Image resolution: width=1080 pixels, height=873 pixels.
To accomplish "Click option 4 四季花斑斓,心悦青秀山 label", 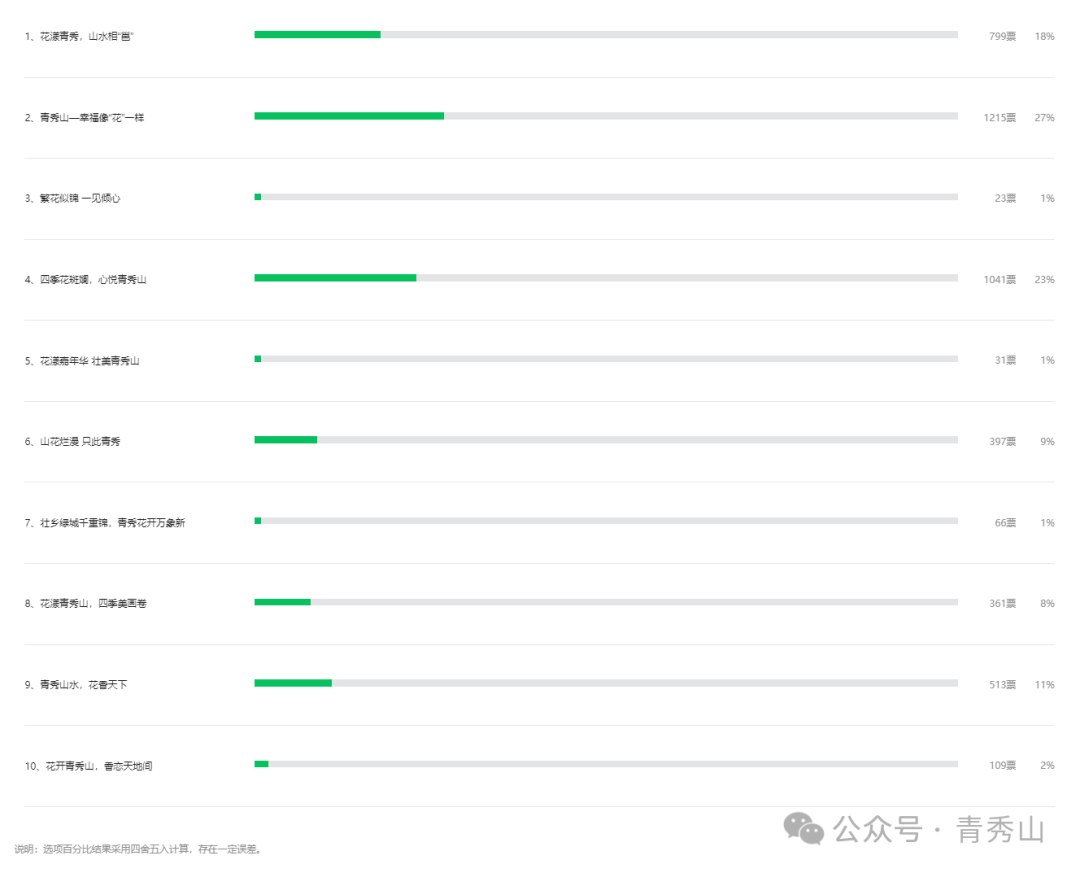I will coord(85,280).
